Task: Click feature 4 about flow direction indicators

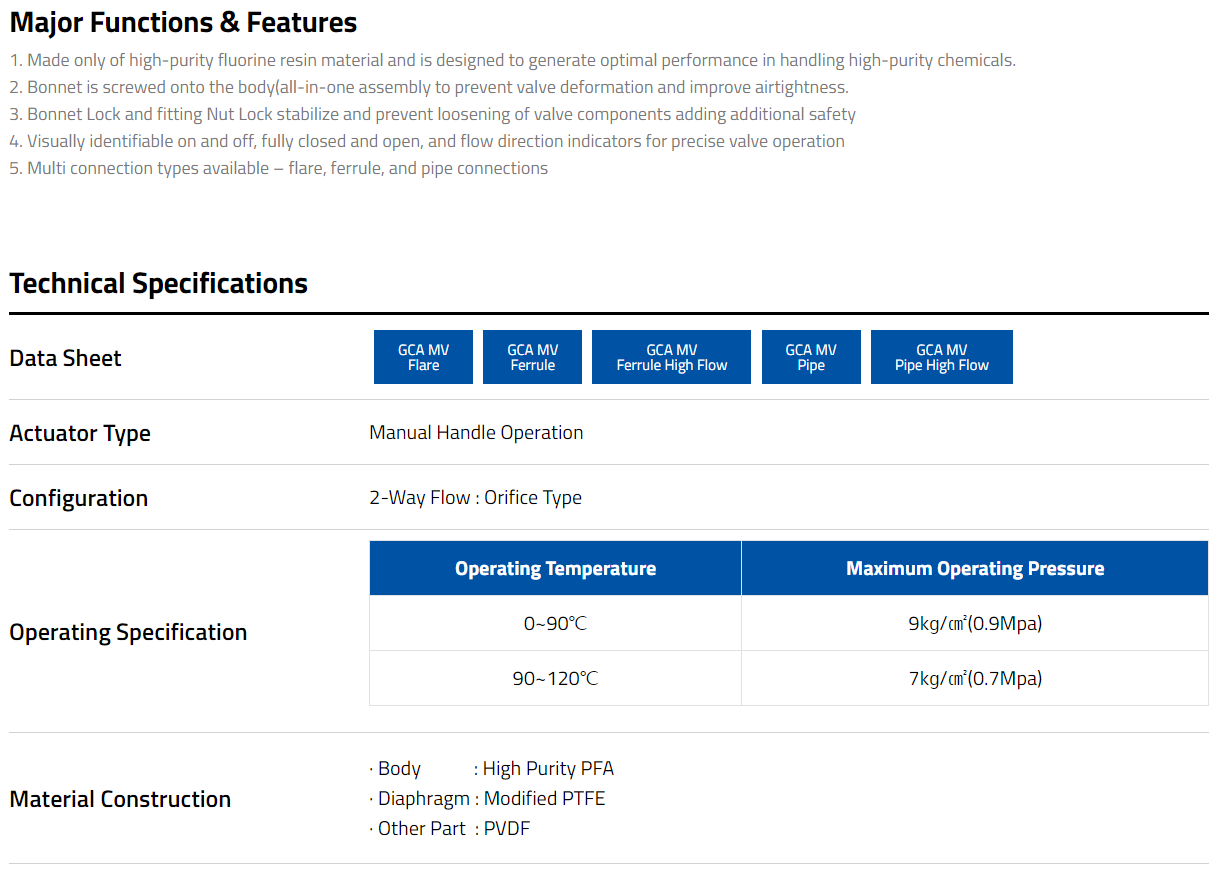Action: tap(427, 141)
